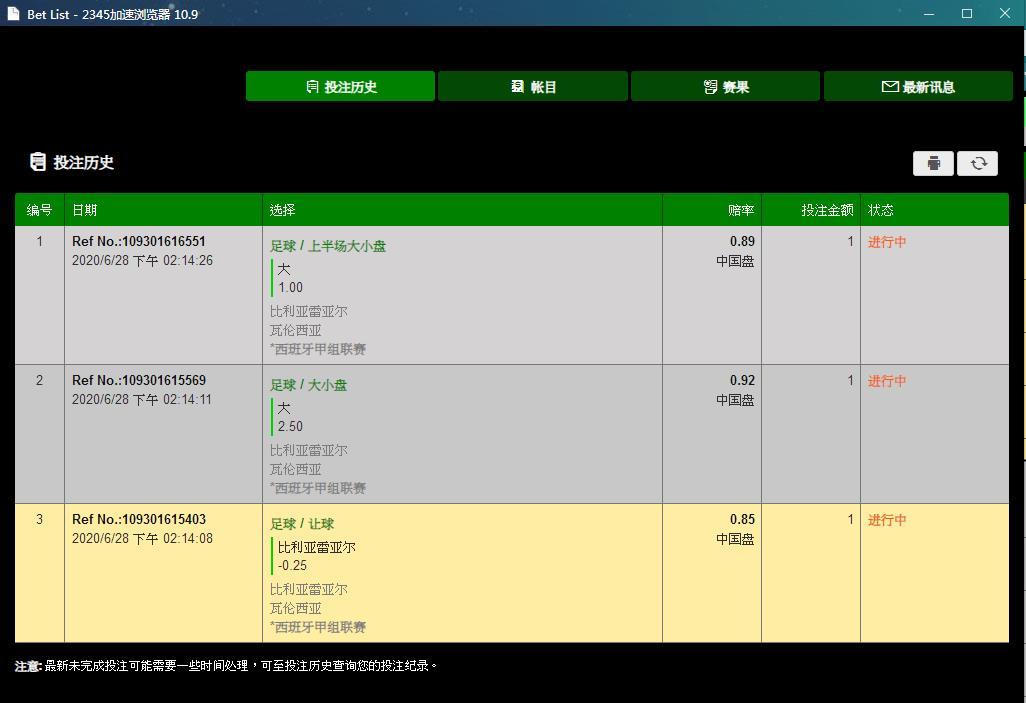Click handicap value 1.00
This screenshot has height=703, width=1026.
coord(290,287)
